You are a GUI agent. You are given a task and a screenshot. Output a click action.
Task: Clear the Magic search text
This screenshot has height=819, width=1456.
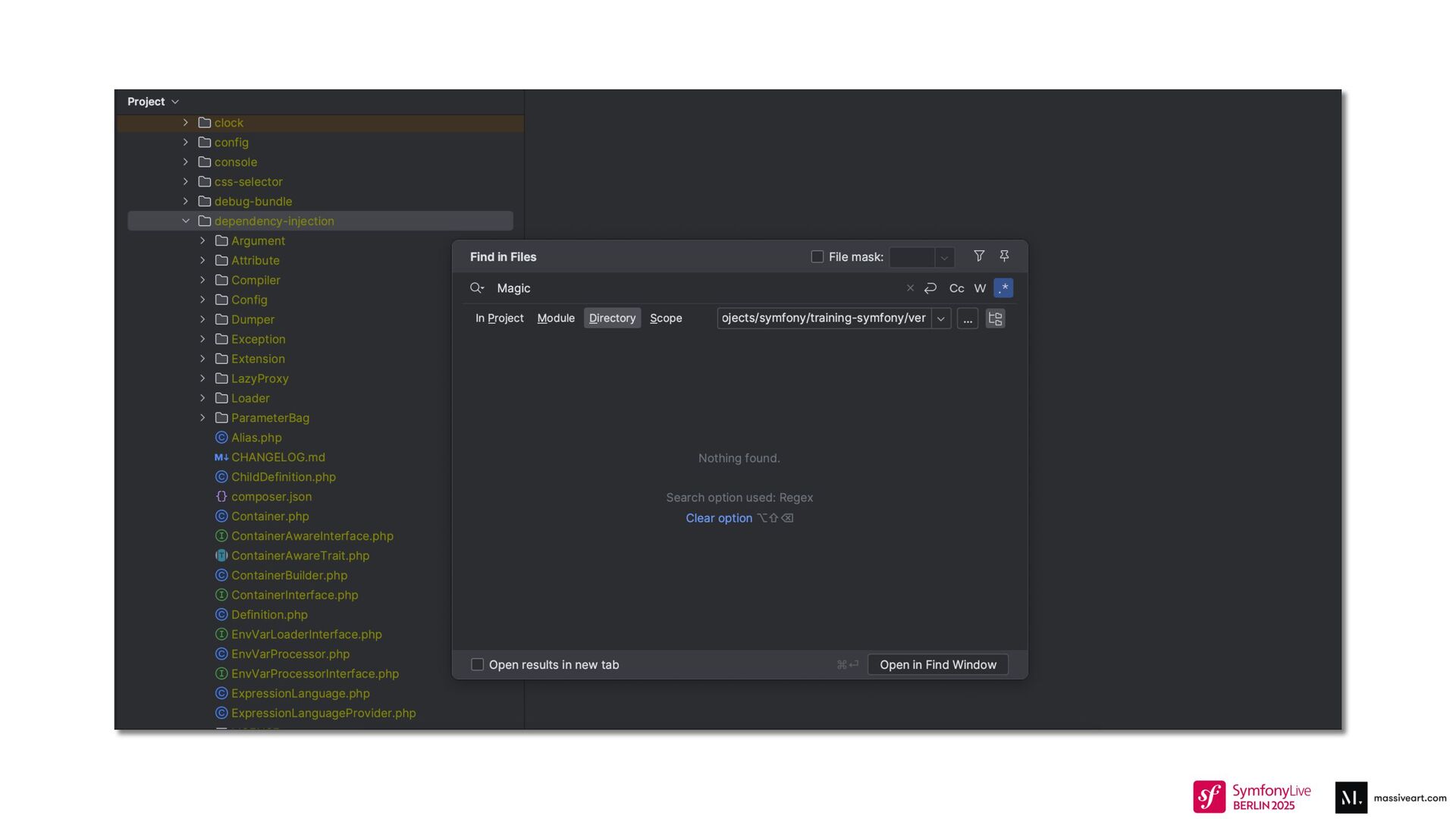(x=910, y=288)
